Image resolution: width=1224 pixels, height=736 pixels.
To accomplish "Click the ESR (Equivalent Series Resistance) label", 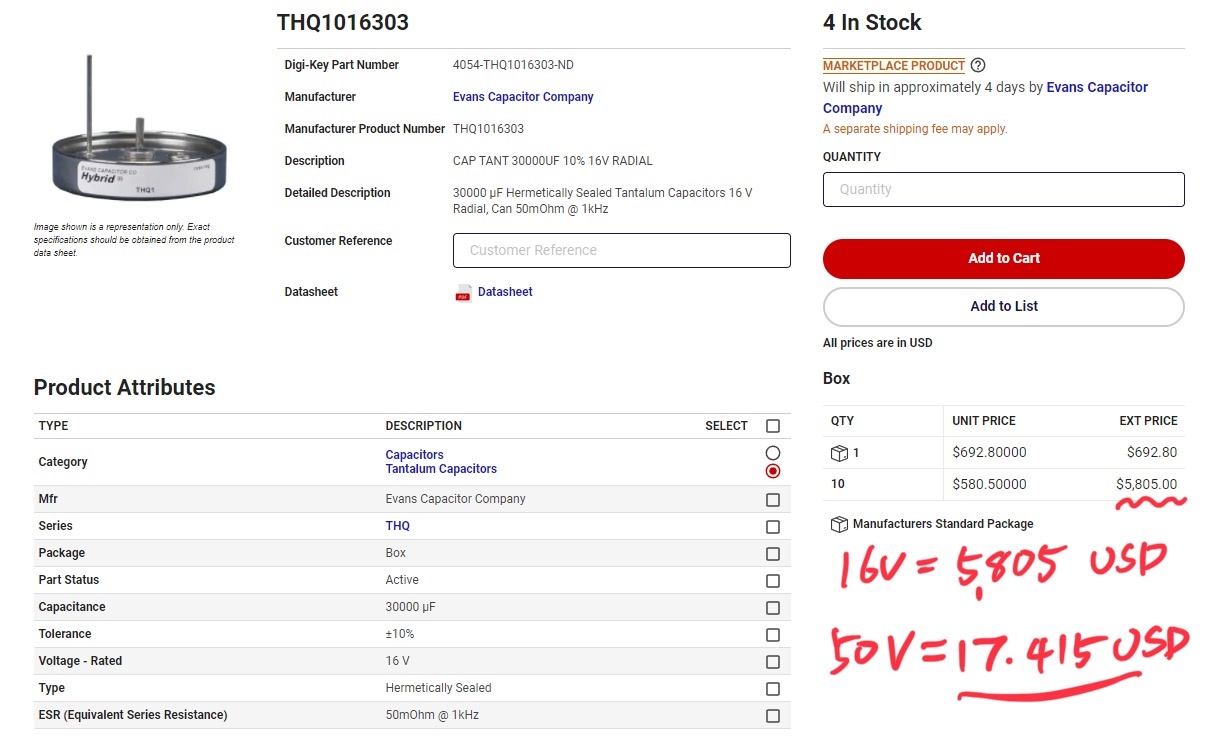I will 133,715.
